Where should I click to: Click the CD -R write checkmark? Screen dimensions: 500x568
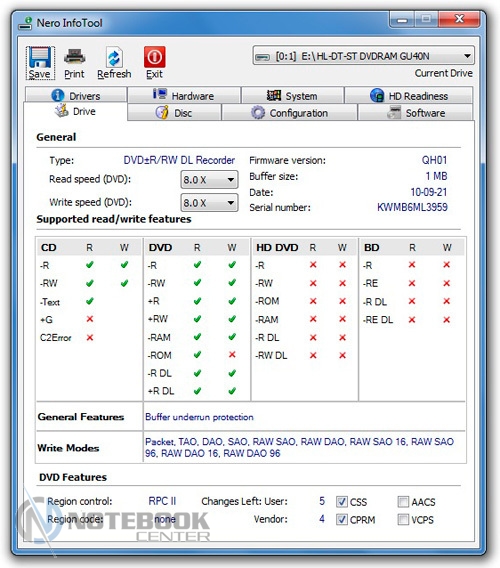[124, 265]
